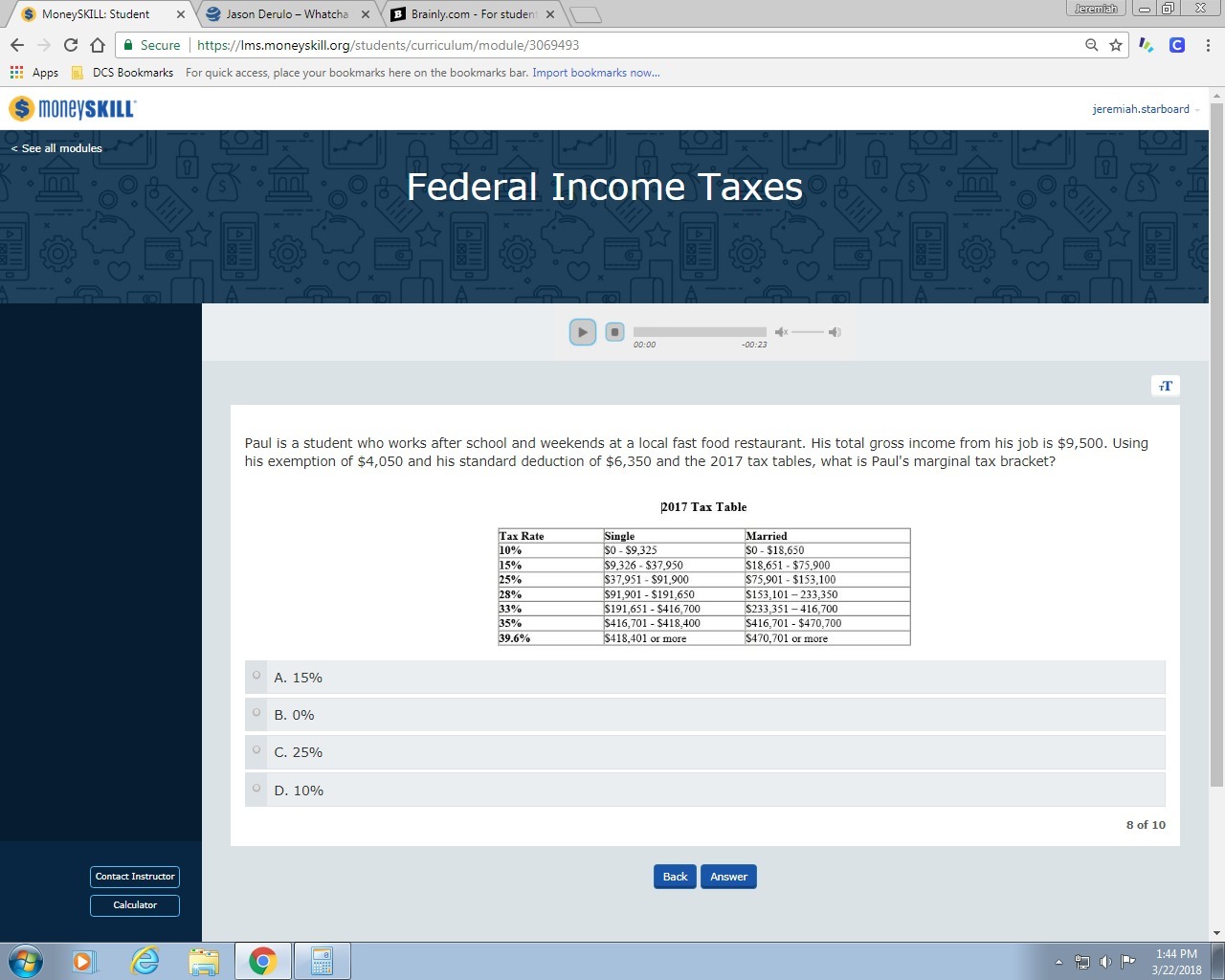
Task: Go back in browser history
Action: (17, 45)
